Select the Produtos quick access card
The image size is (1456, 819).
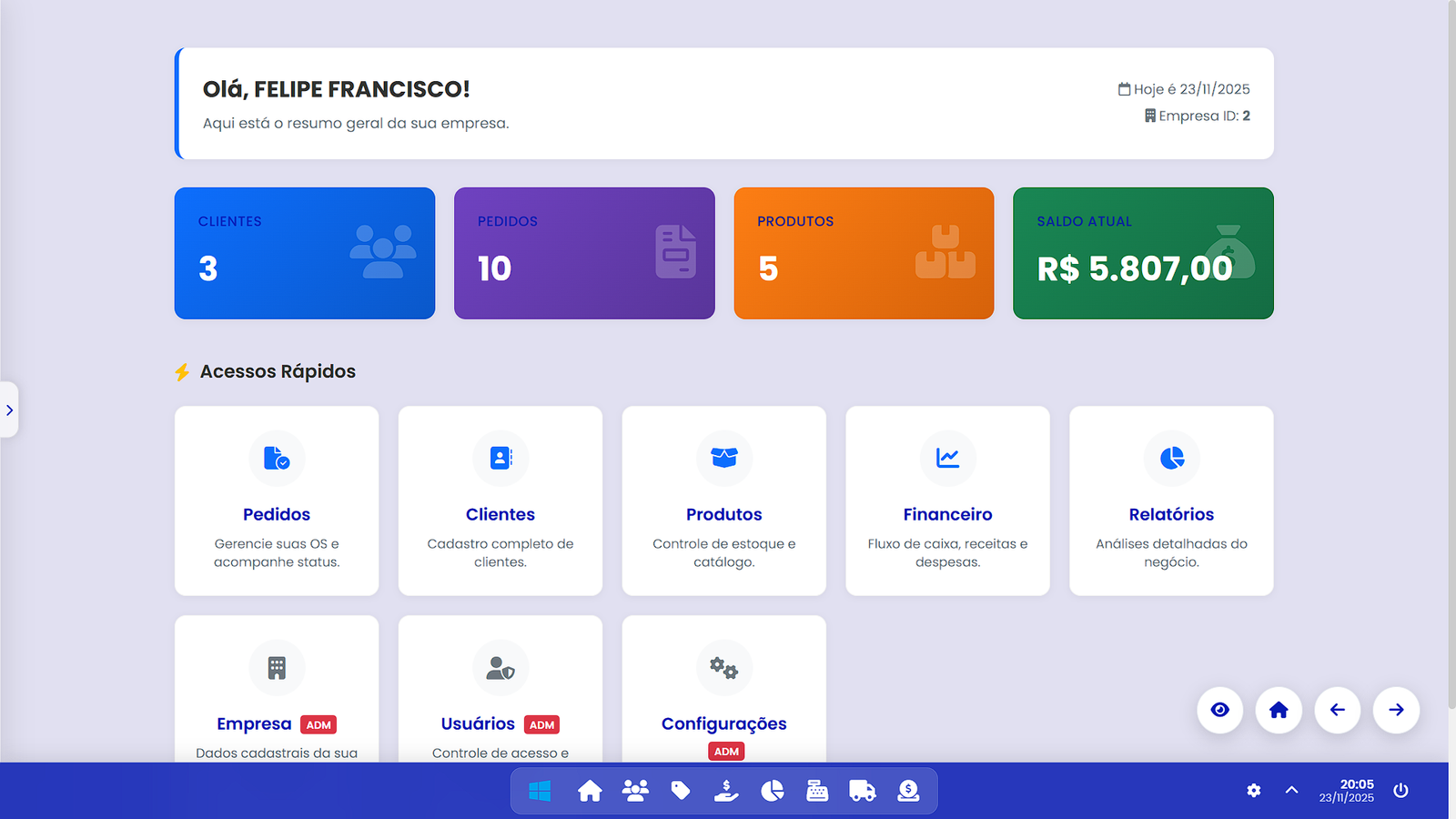pyautogui.click(x=723, y=500)
